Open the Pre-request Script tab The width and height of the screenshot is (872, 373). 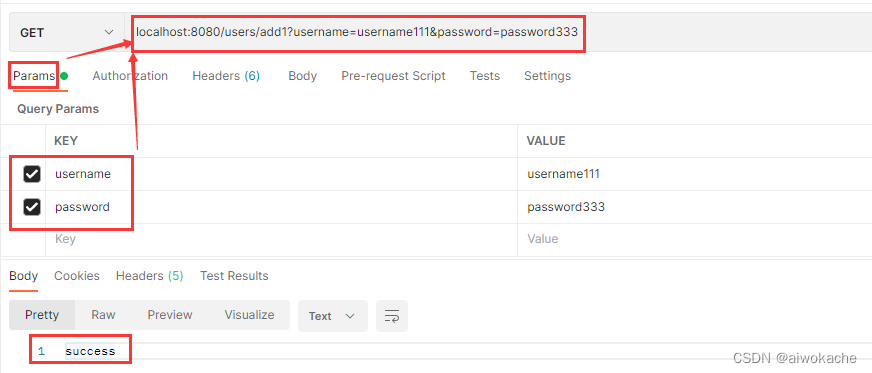[x=393, y=76]
